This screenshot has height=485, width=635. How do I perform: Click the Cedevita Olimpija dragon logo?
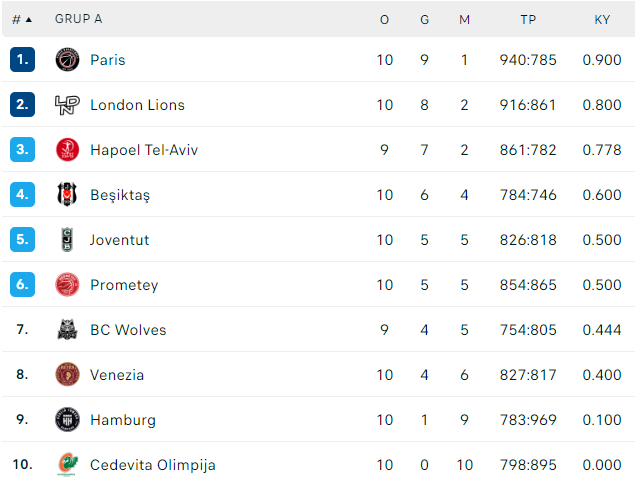pyautogui.click(x=67, y=464)
